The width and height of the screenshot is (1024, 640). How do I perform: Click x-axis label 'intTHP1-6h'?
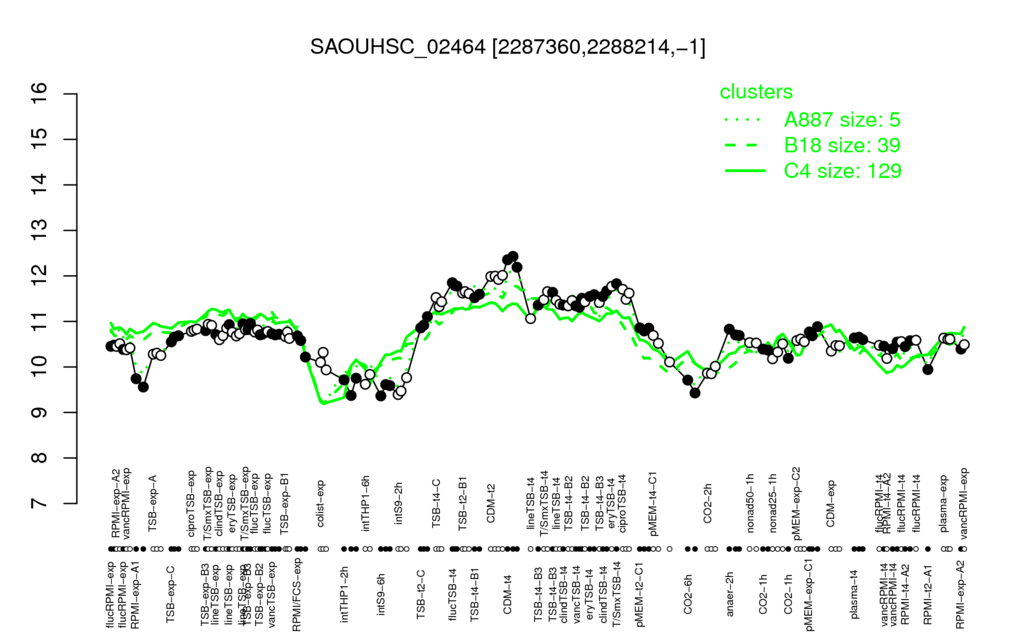(366, 505)
